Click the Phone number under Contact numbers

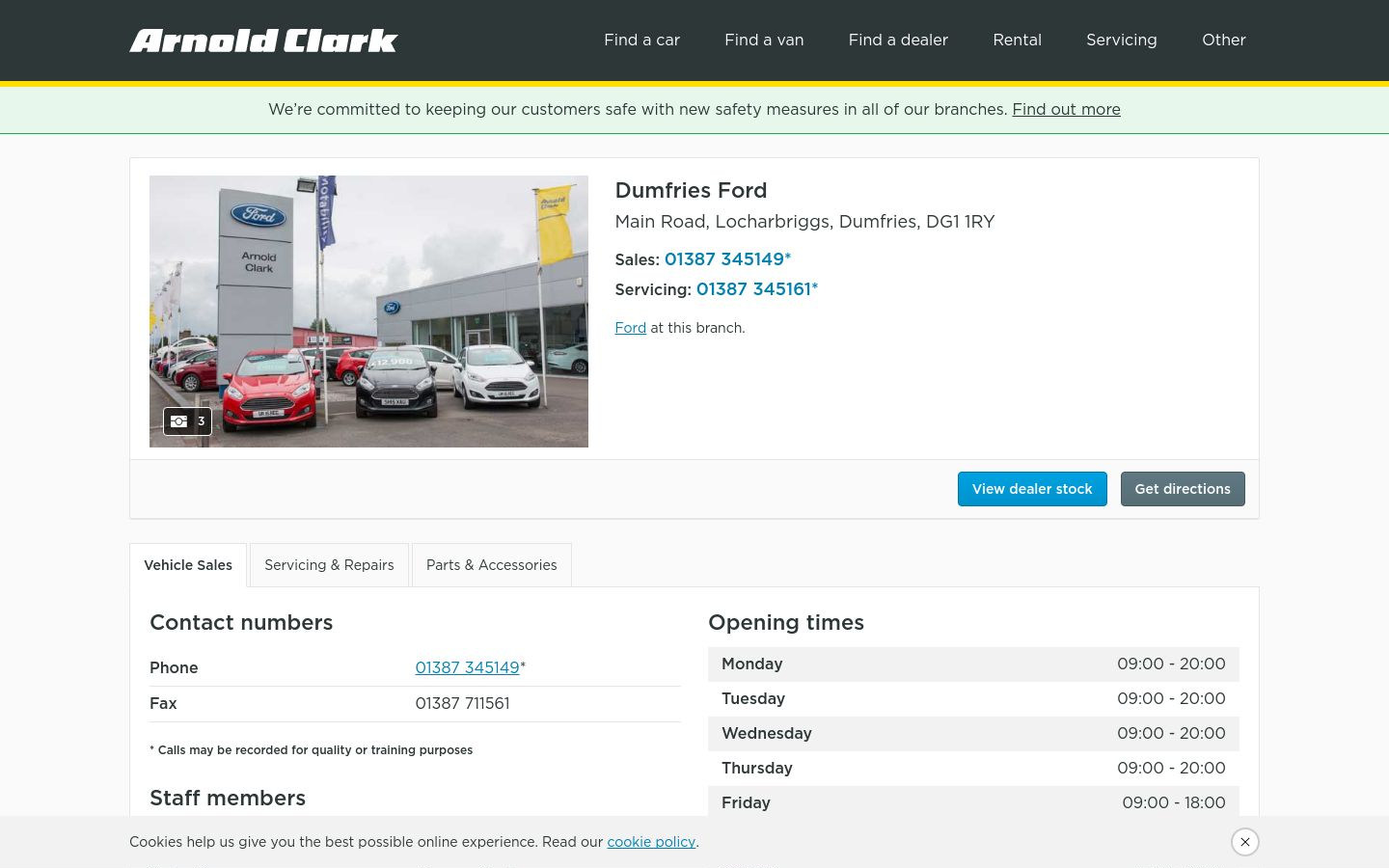[x=467, y=667]
